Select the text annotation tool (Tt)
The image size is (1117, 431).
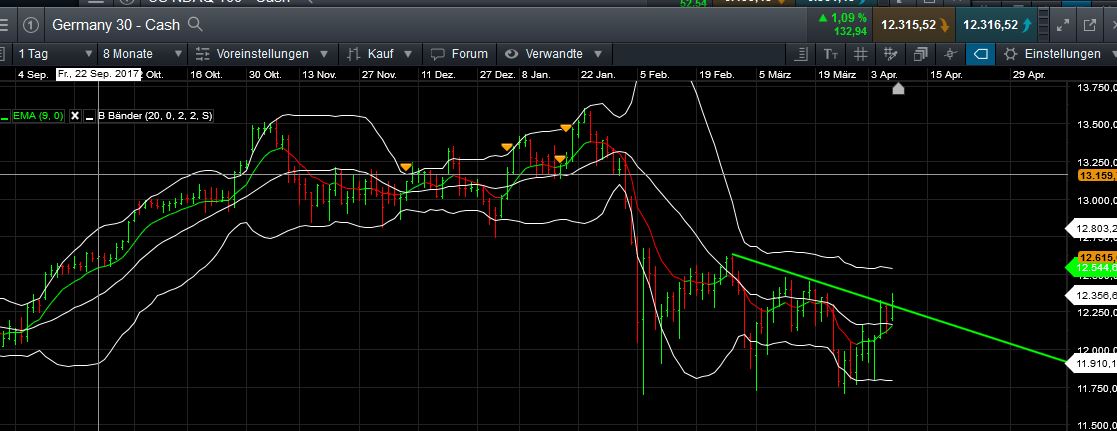pos(831,53)
